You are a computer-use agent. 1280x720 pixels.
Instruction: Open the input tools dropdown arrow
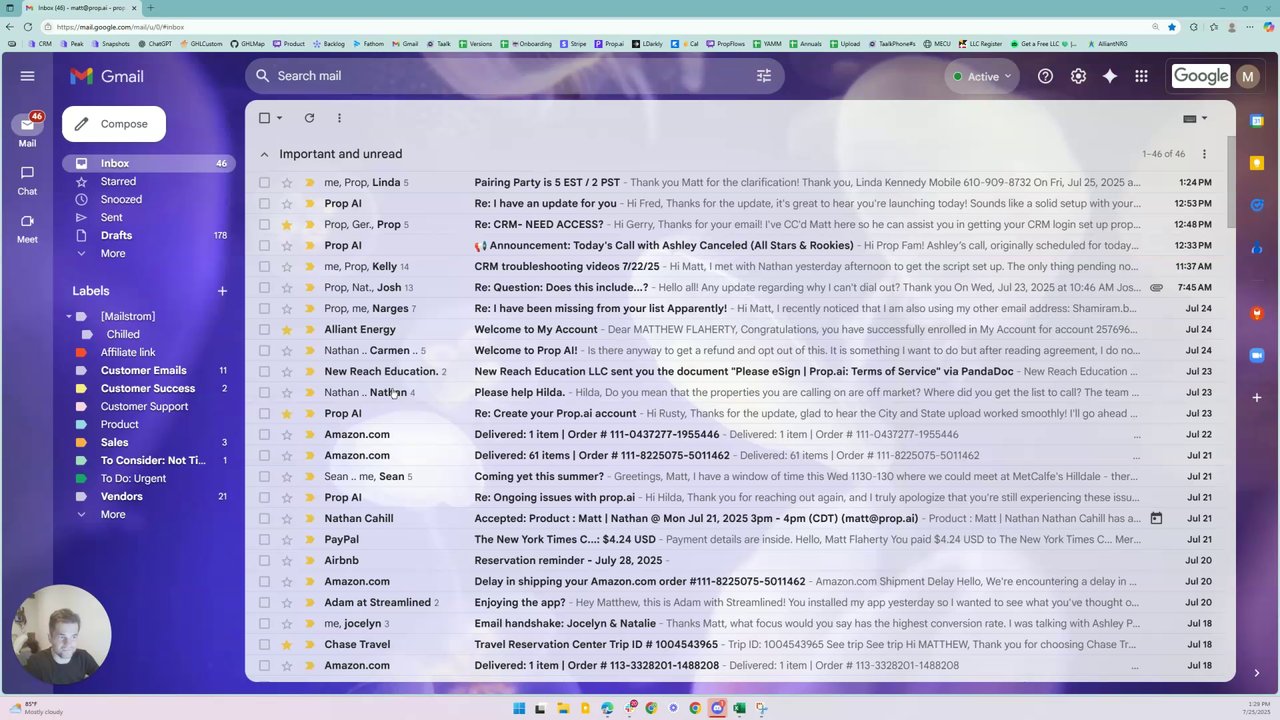[1204, 118]
